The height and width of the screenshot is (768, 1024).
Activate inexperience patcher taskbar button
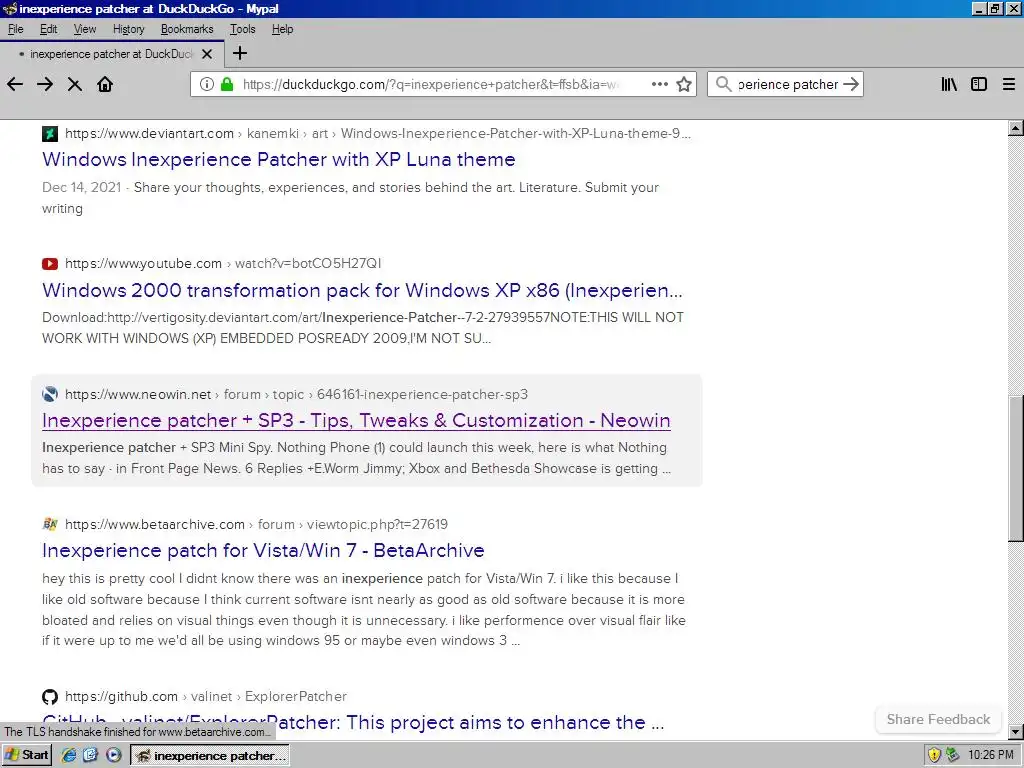pyautogui.click(x=210, y=756)
